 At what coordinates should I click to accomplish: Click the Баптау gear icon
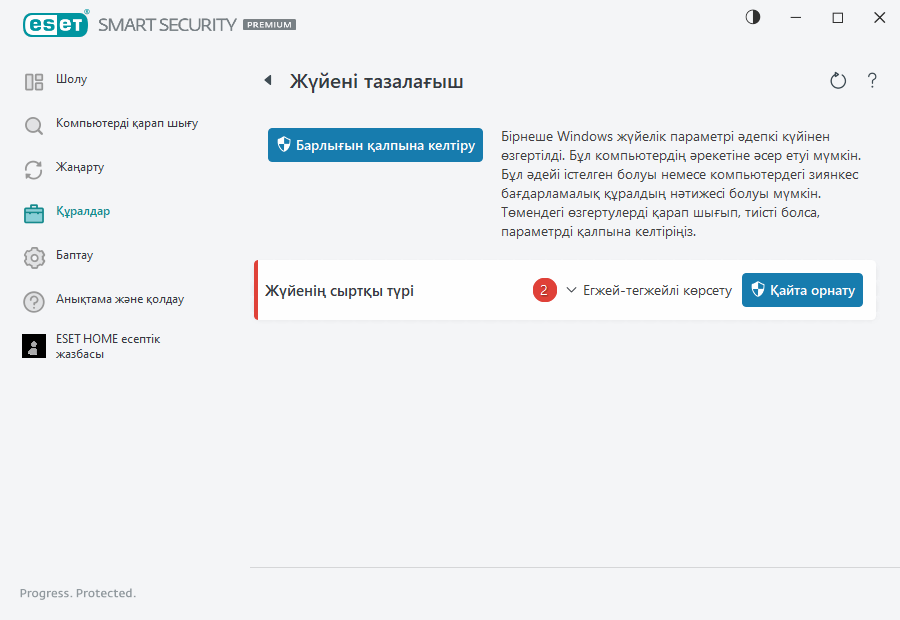(34, 257)
